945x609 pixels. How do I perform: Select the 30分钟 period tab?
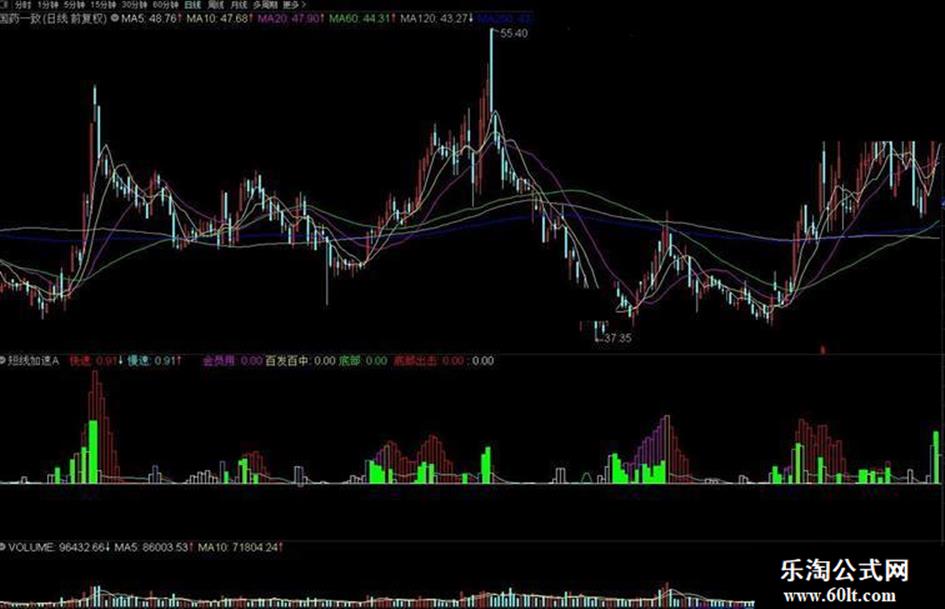coord(134,5)
